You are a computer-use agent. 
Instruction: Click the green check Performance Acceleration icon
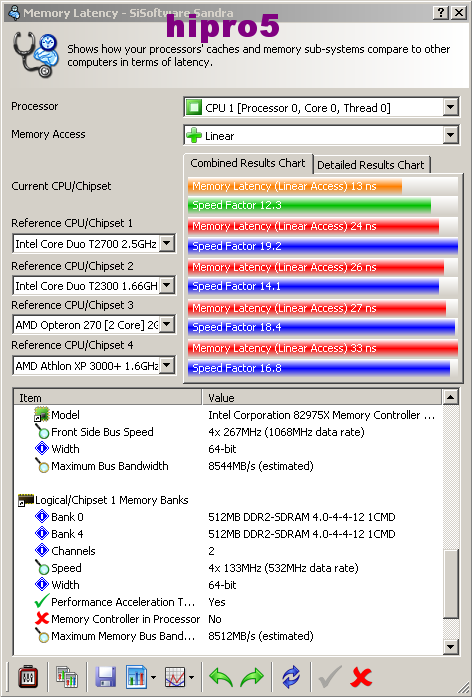tap(42, 601)
